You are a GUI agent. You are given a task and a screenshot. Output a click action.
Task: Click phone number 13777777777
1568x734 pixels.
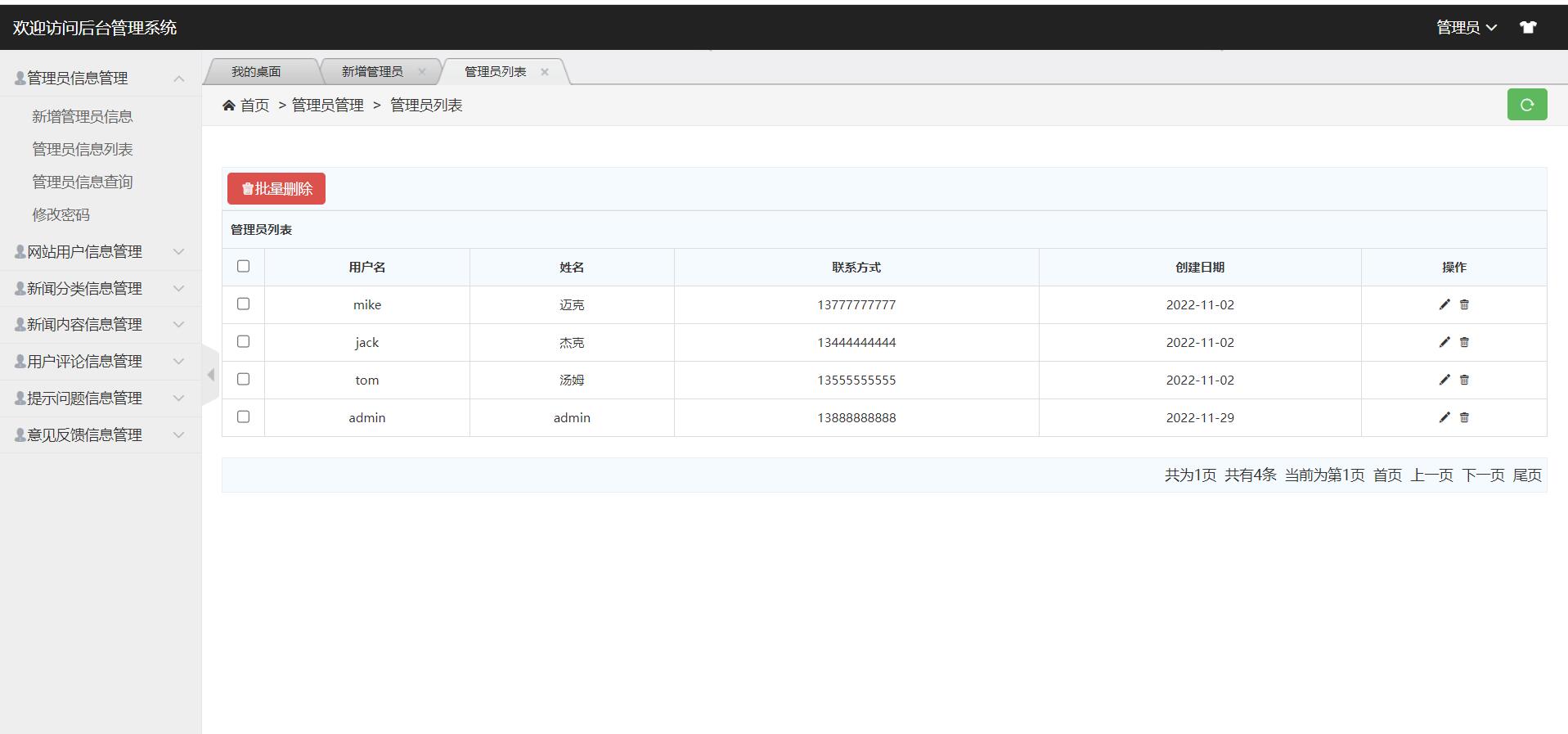[856, 304]
